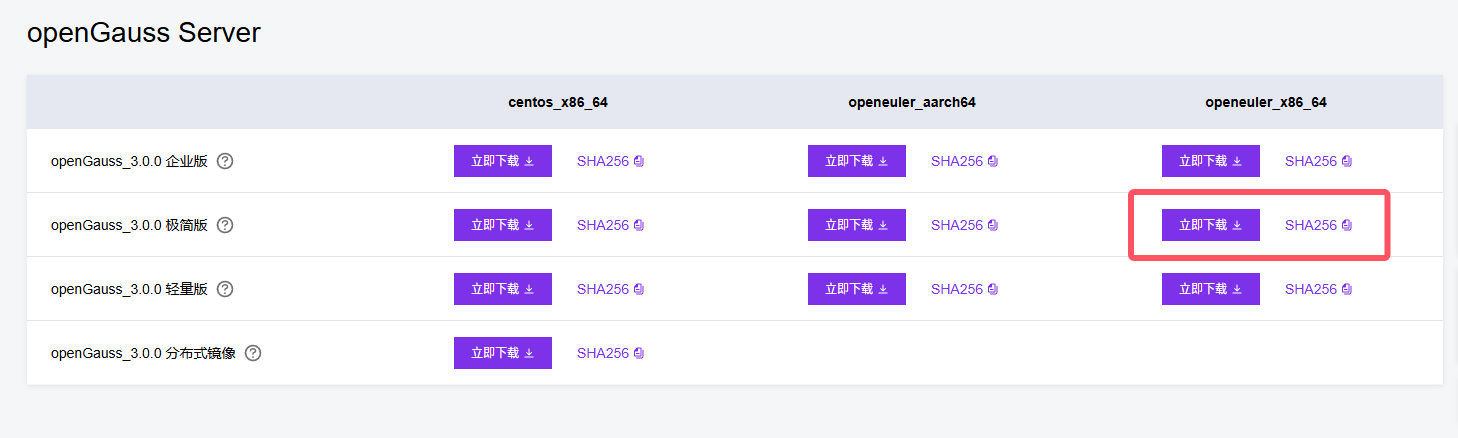Image resolution: width=1458 pixels, height=438 pixels.
Task: Click SHA256 link for 企业版 openeuler_aarch64
Action: click(956, 161)
